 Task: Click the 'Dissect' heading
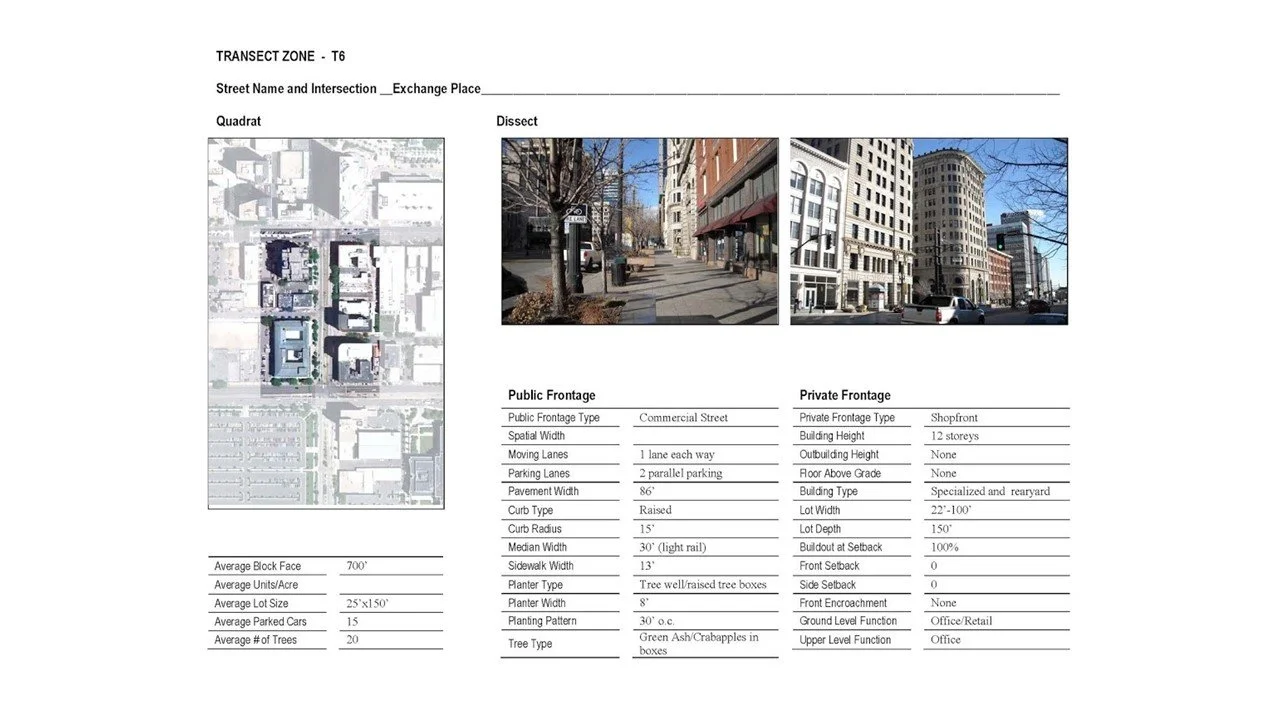coord(517,121)
